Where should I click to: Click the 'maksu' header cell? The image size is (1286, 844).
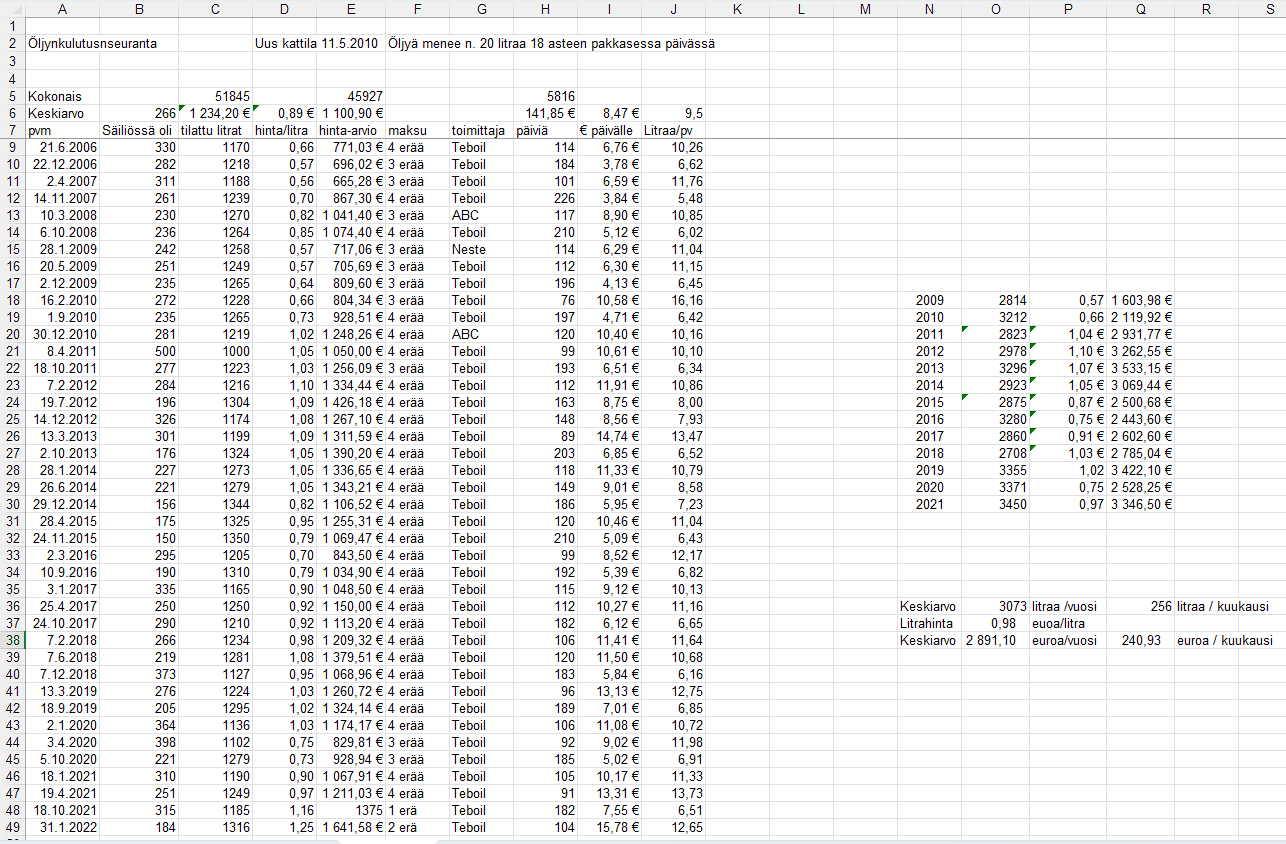[x=418, y=130]
